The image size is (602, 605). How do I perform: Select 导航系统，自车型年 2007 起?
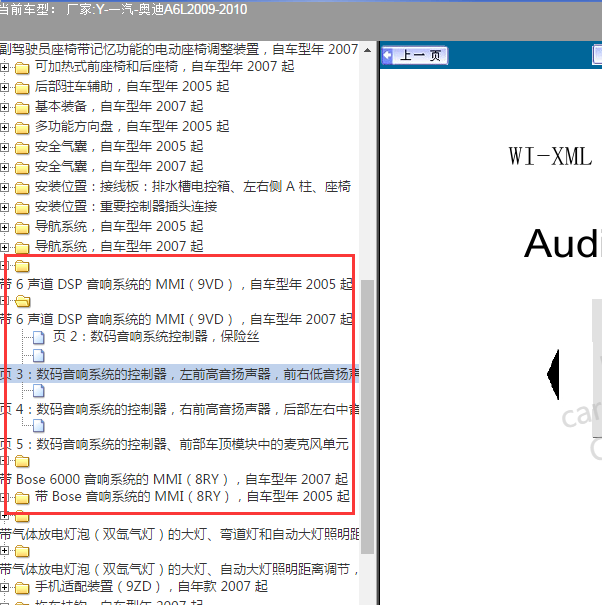point(119,246)
